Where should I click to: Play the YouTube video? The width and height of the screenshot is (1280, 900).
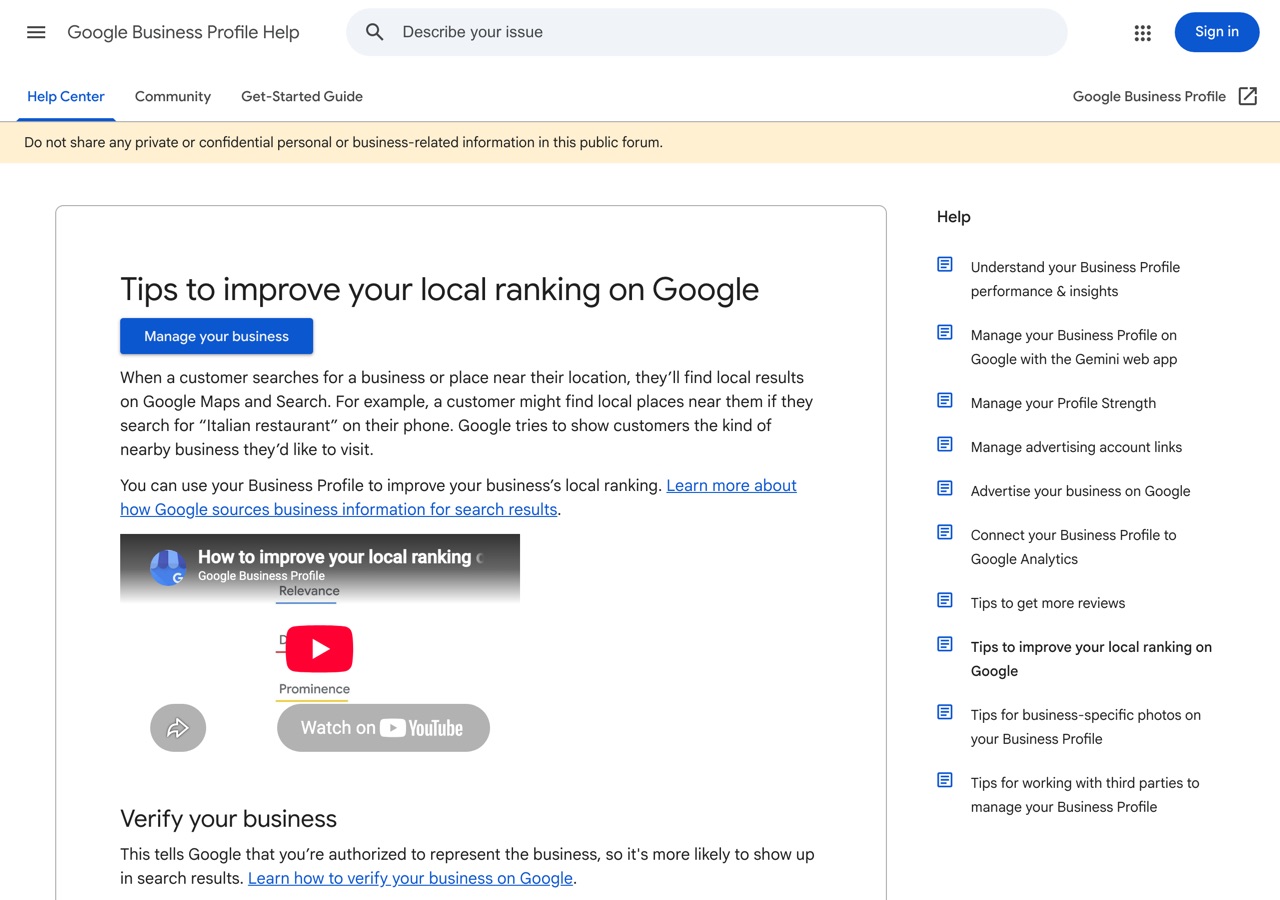coord(320,649)
